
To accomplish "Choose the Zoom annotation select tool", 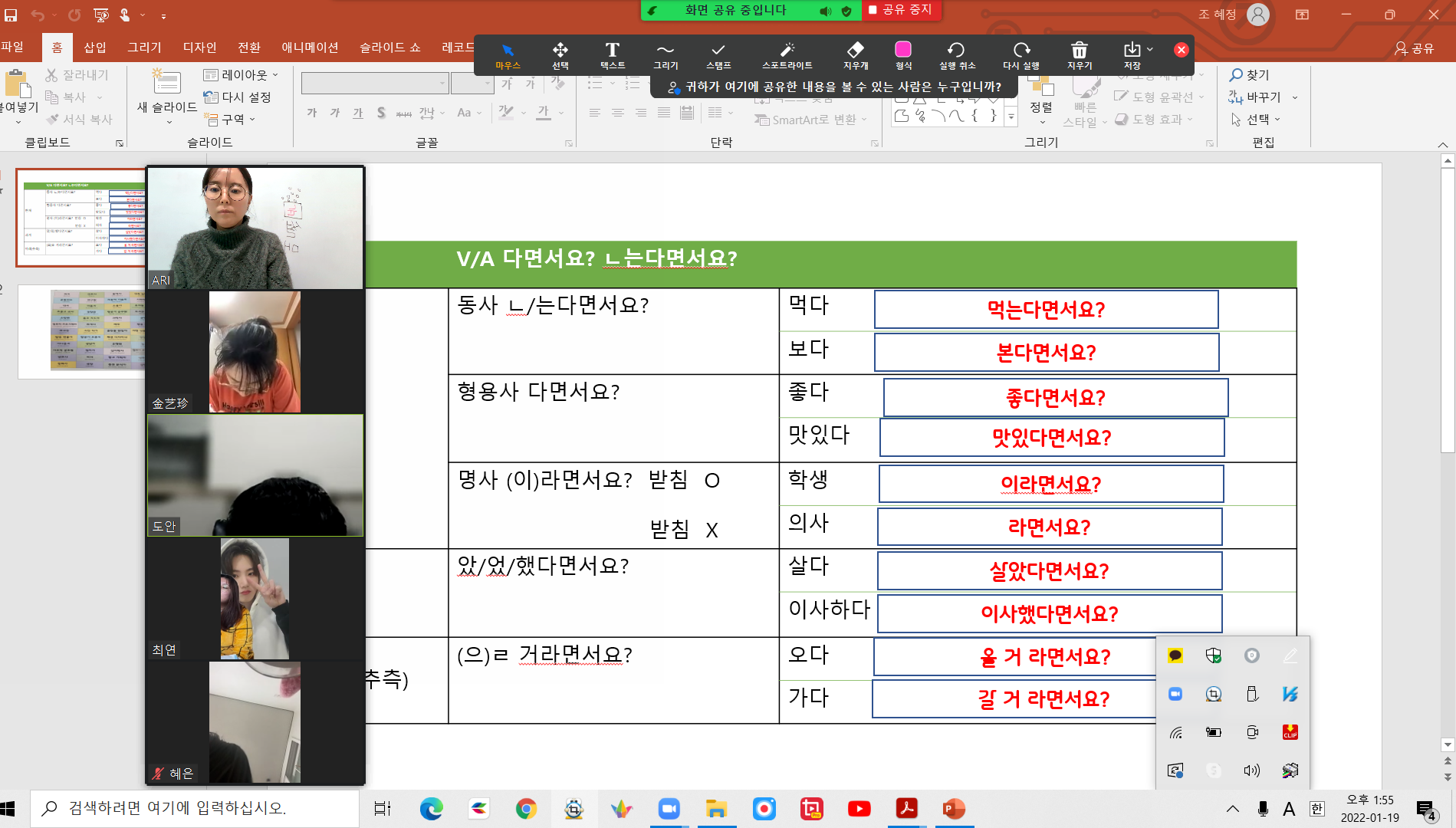I will click(x=560, y=55).
